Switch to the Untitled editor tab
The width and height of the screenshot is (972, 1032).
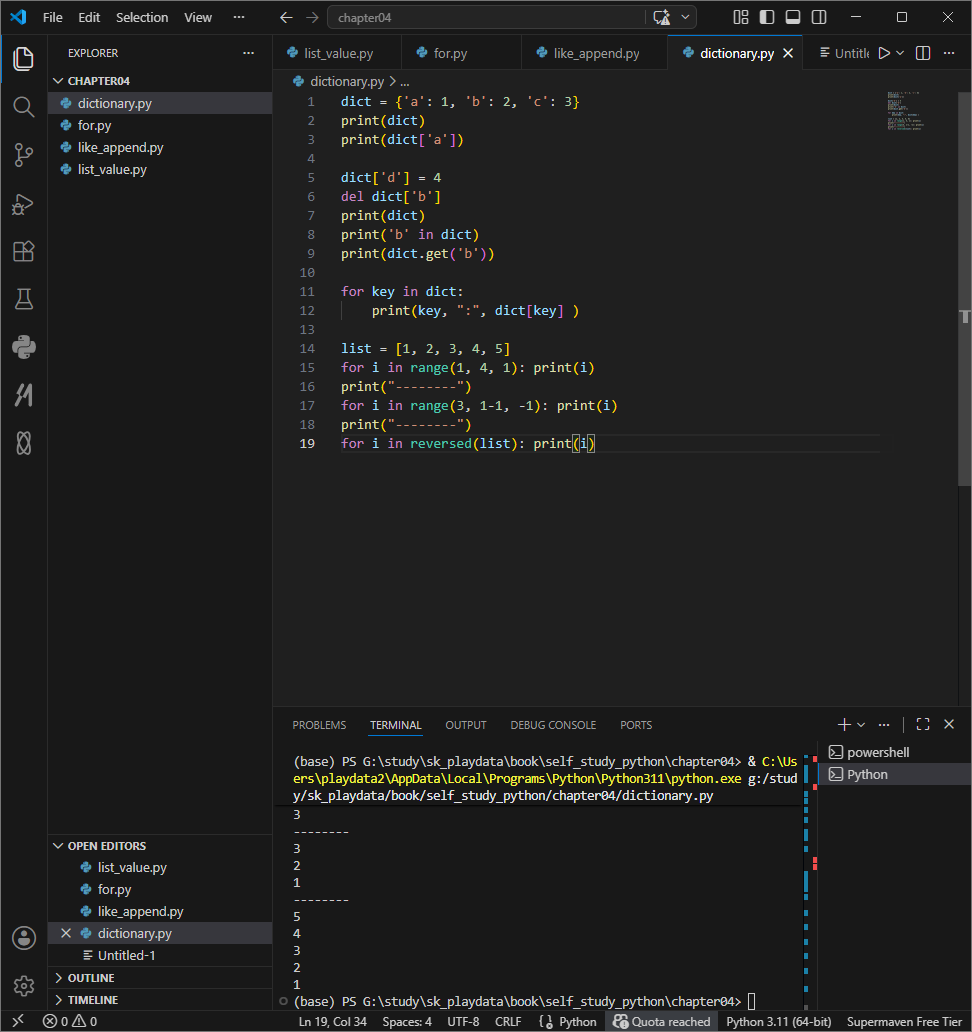tap(842, 53)
